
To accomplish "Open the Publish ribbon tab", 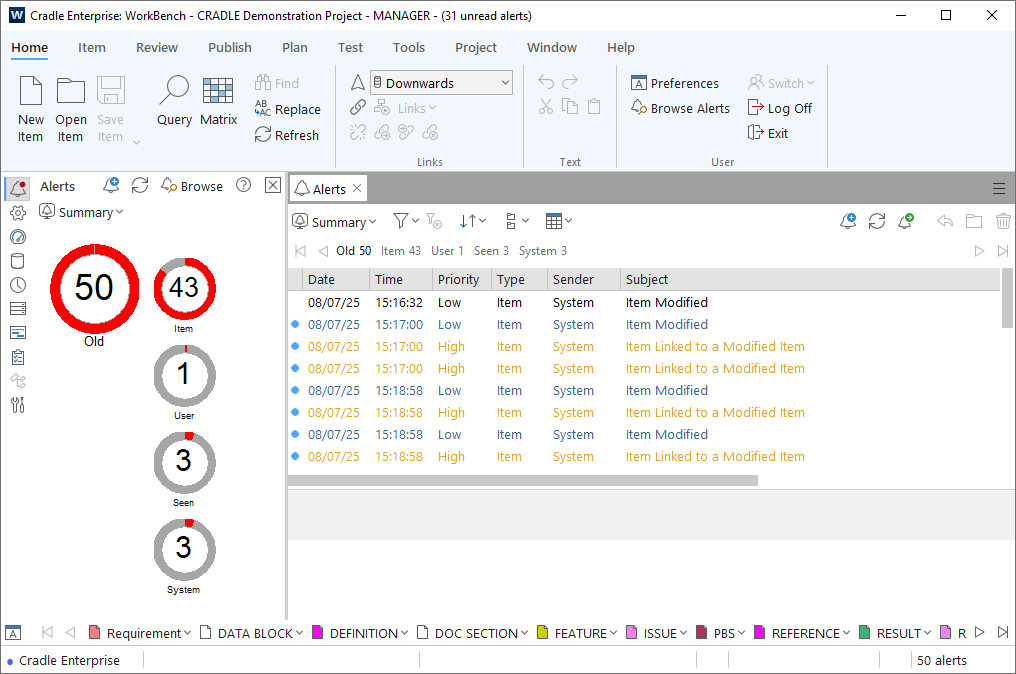I will (229, 47).
